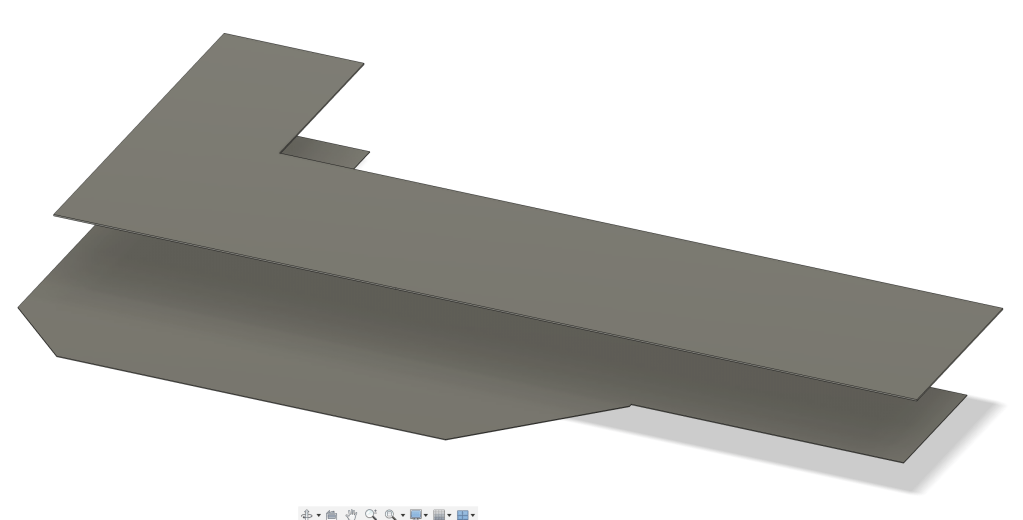
Task: Open the Grid and Snaps dropdown arrow
Action: click(449, 515)
